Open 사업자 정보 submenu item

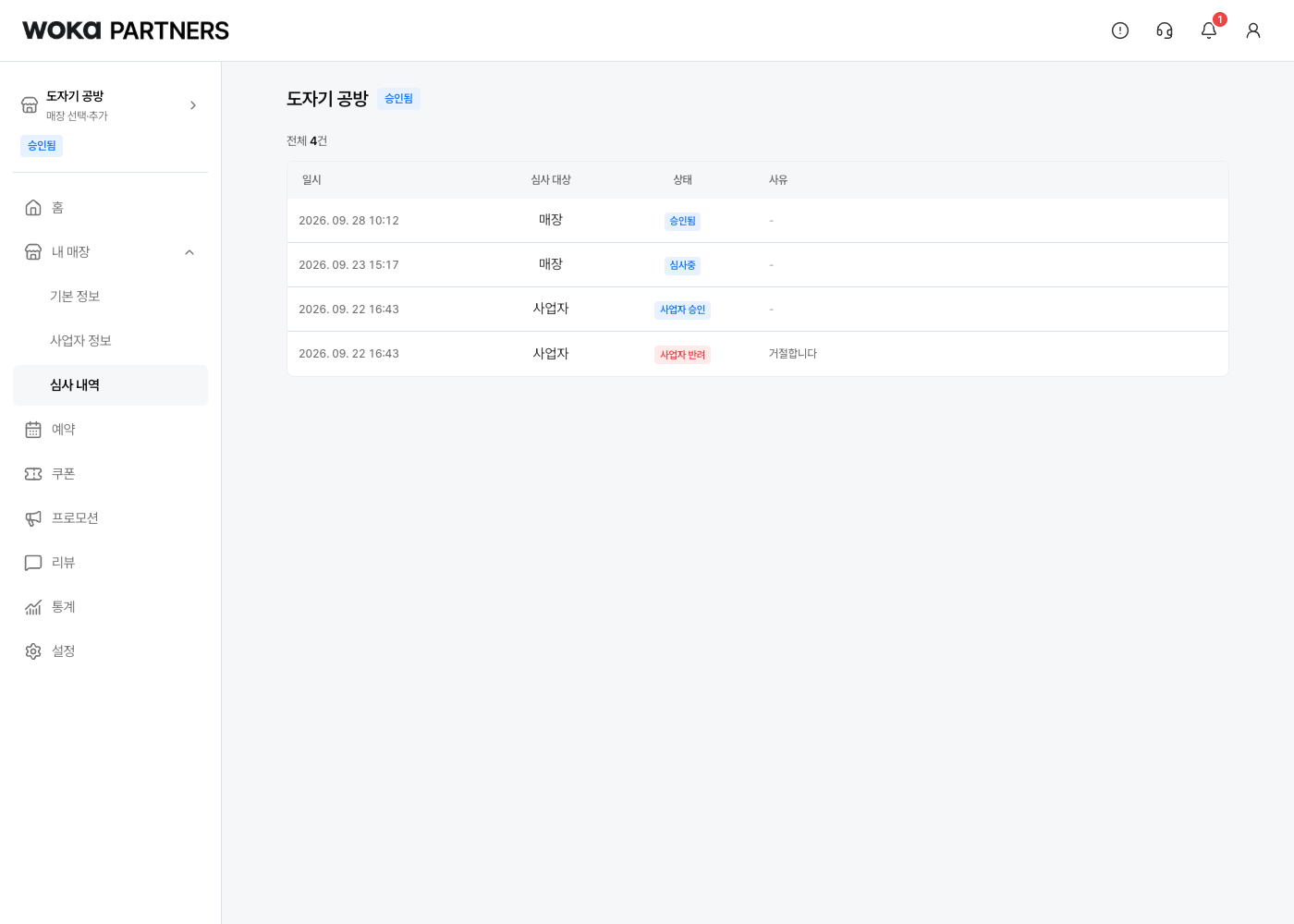tap(111, 341)
